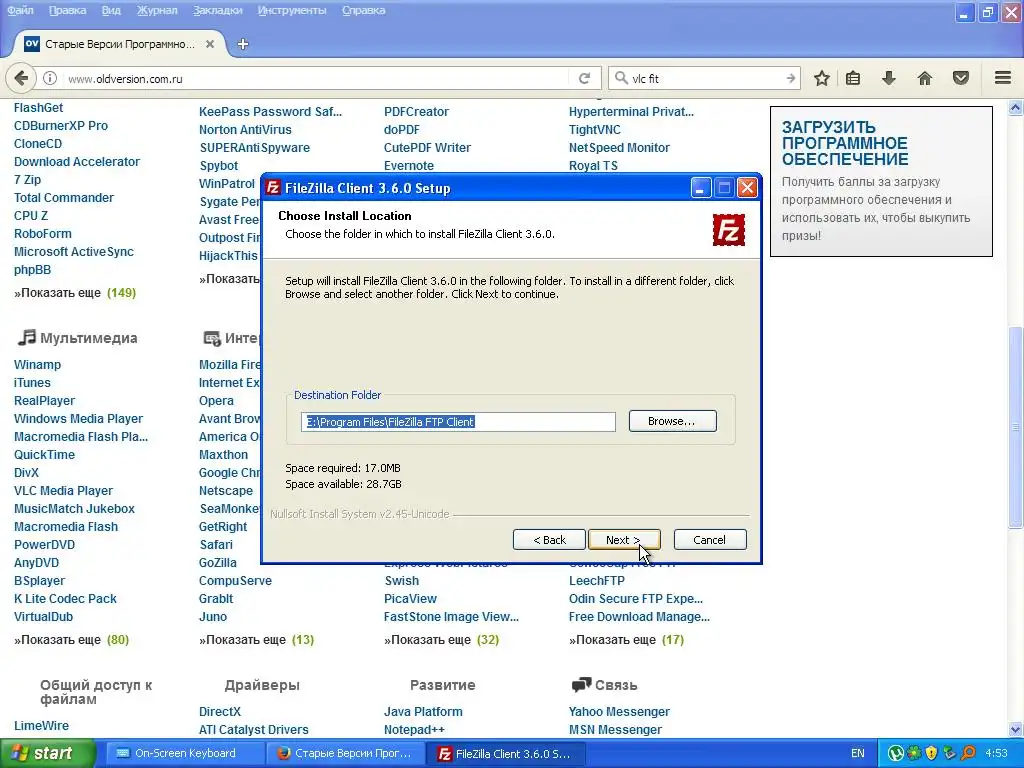The height and width of the screenshot is (768, 1024).
Task: Open the Файл menu
Action: pyautogui.click(x=20, y=10)
